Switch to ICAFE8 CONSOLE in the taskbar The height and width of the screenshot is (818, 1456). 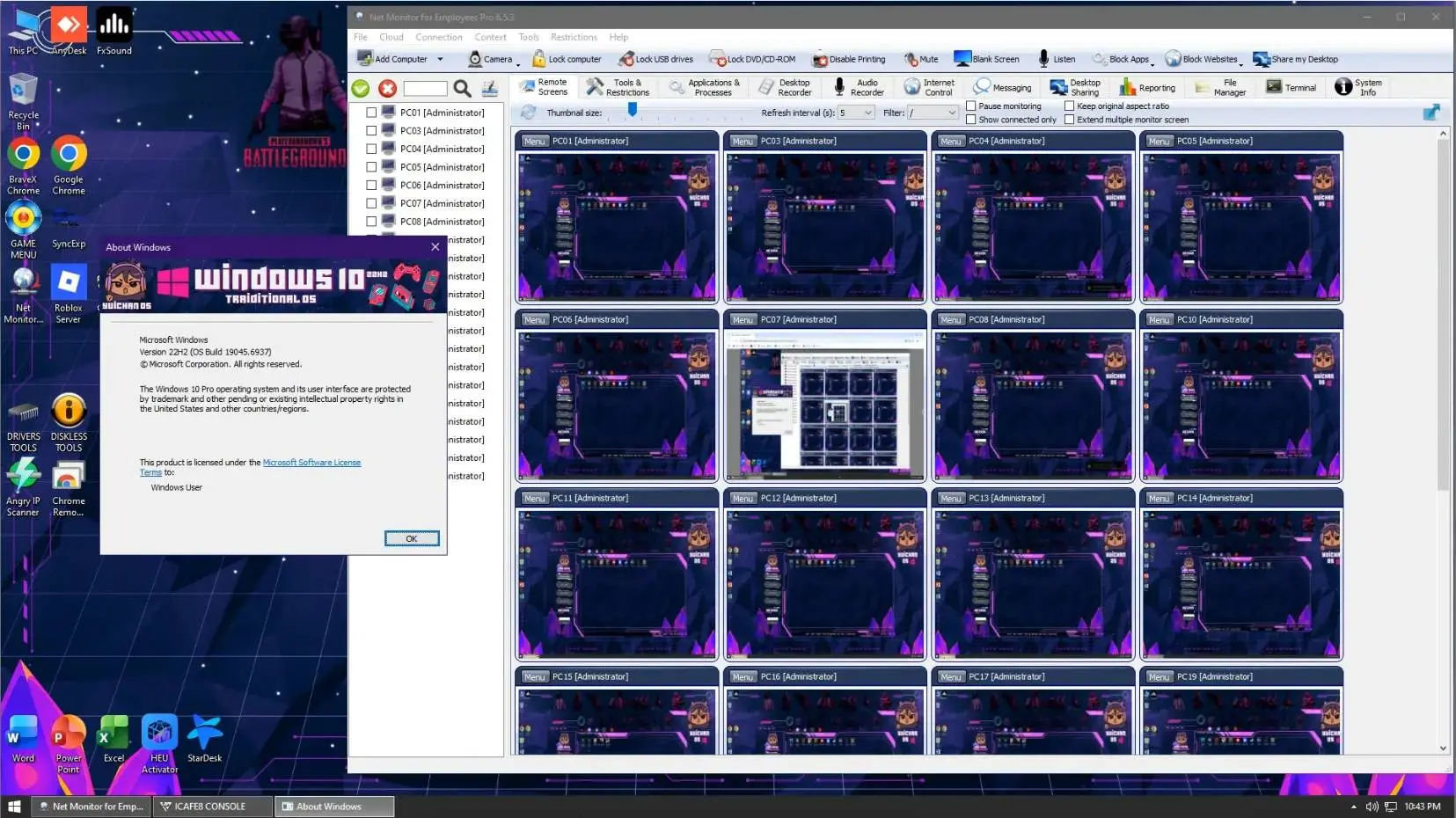pyautogui.click(x=212, y=807)
